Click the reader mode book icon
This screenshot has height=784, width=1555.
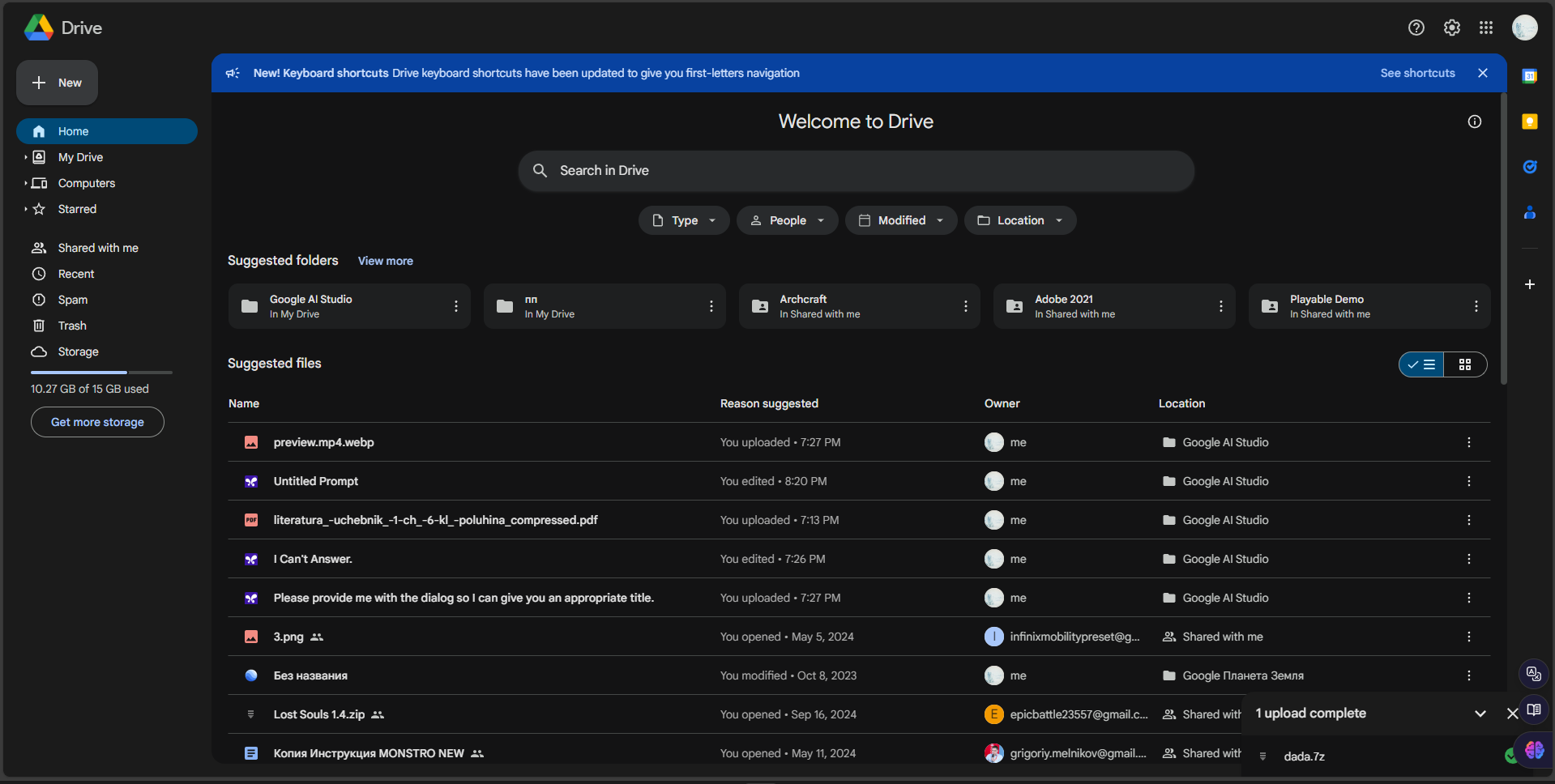(1533, 710)
